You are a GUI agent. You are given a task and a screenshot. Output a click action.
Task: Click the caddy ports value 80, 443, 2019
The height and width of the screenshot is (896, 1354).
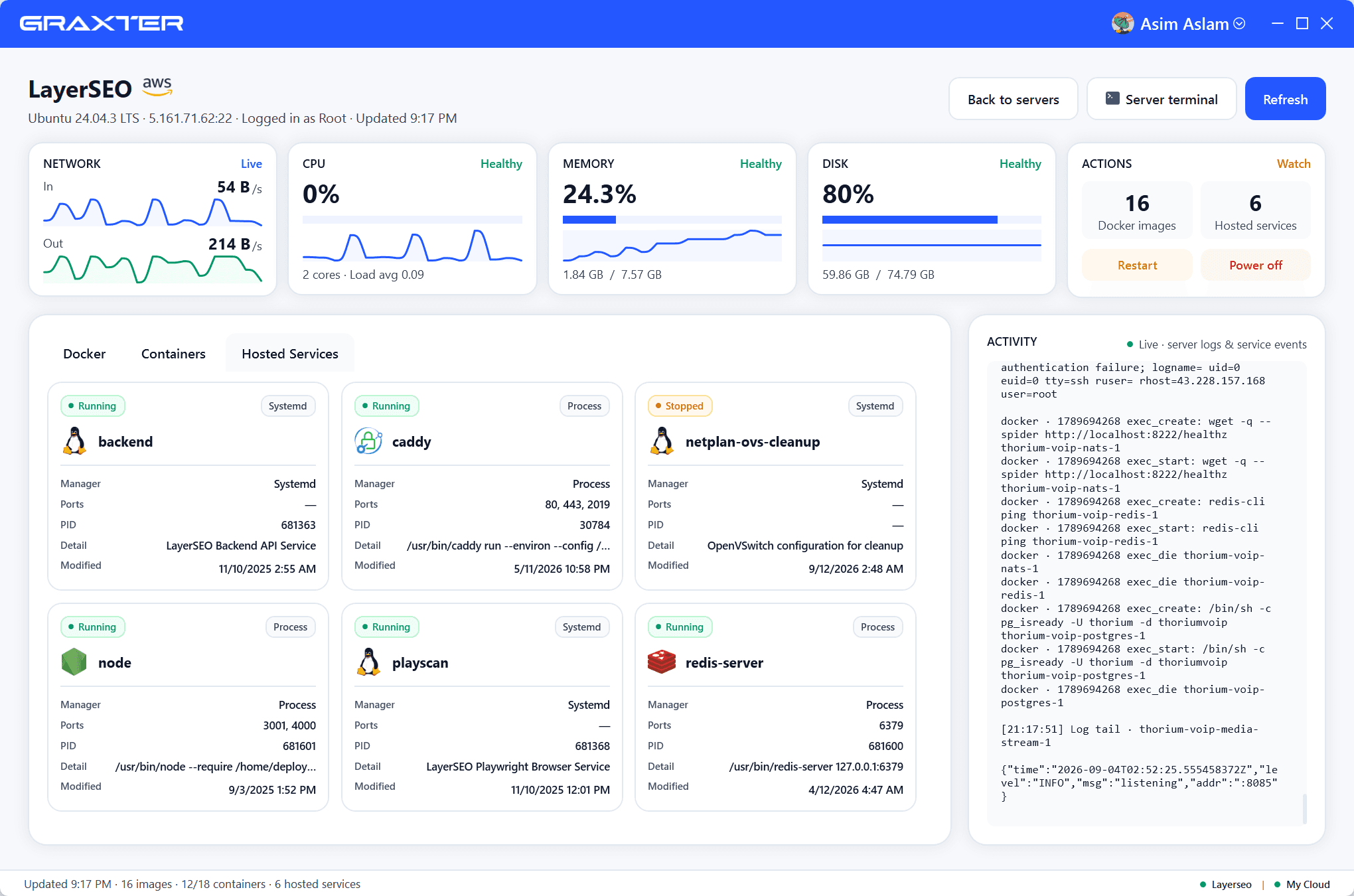tap(577, 504)
